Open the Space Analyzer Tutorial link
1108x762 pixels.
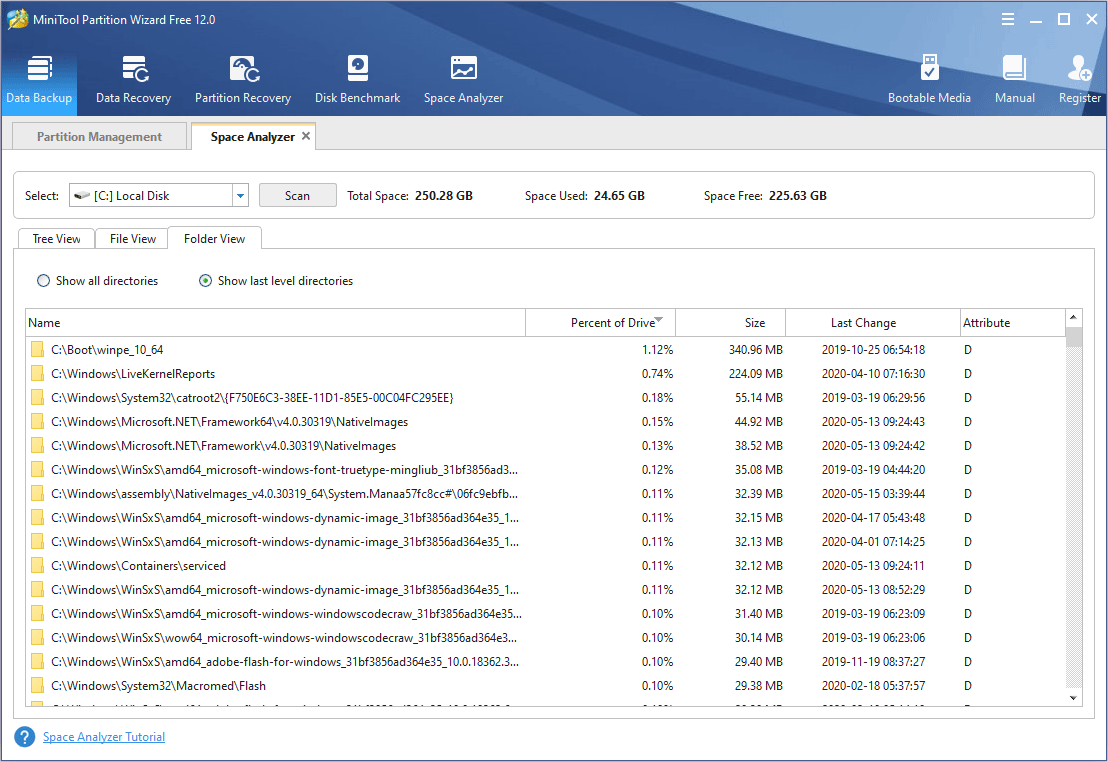click(x=103, y=737)
